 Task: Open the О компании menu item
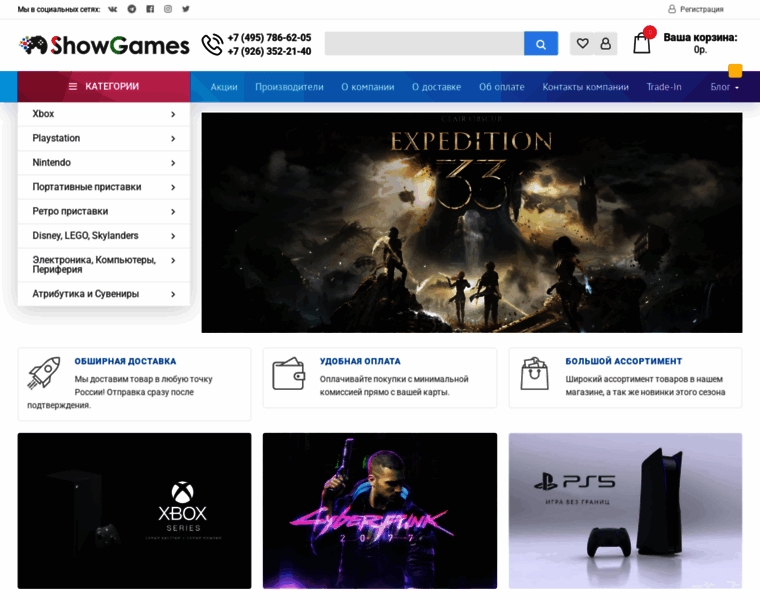pos(367,87)
